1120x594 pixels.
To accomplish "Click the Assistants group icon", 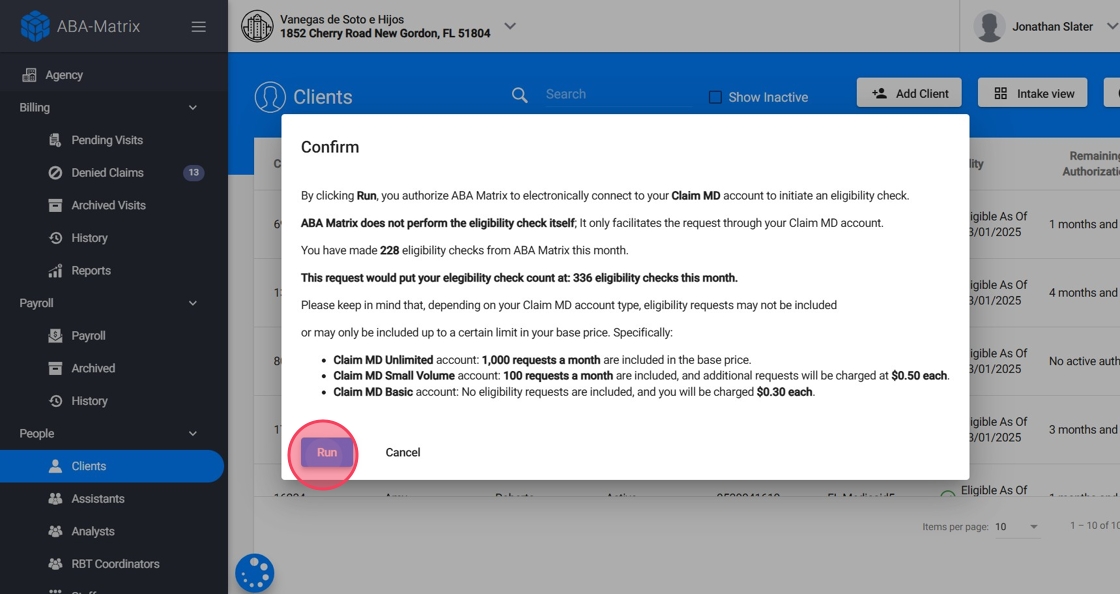I will [55, 499].
